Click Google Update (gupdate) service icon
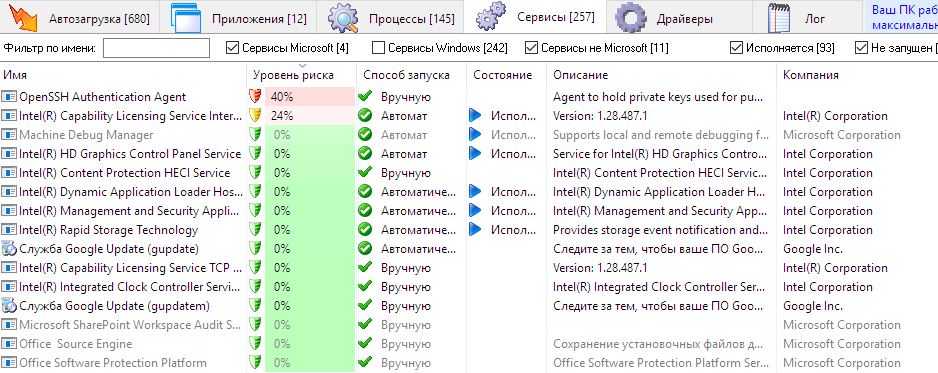The width and height of the screenshot is (938, 373). [x=9, y=249]
